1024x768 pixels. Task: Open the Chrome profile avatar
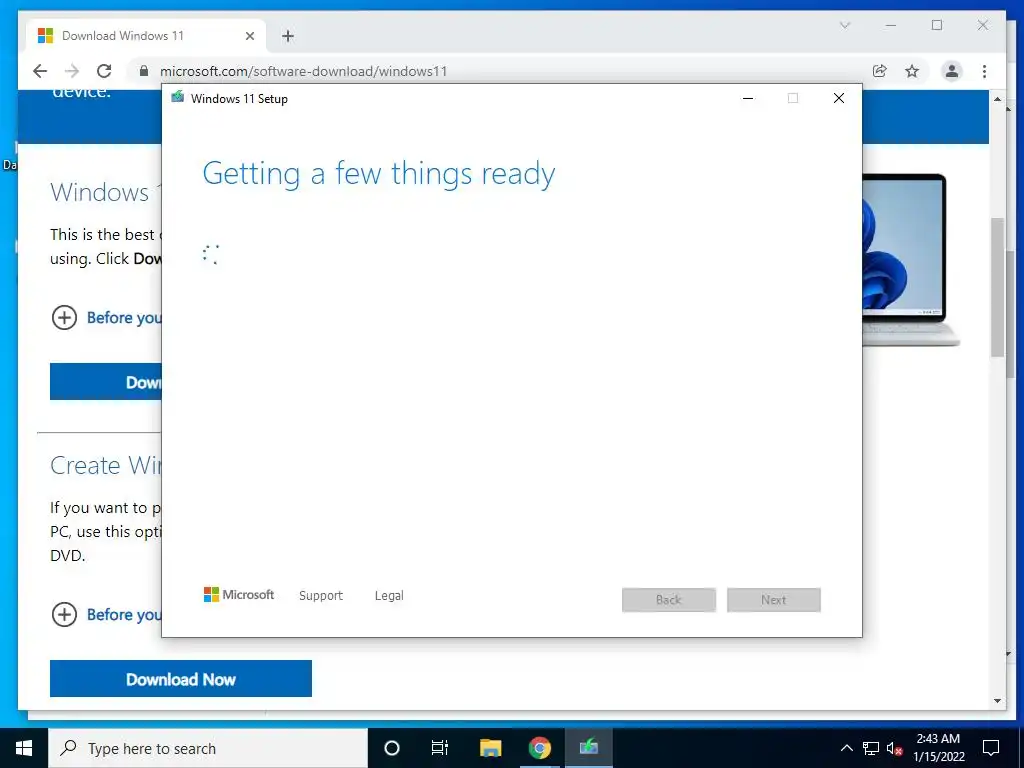coord(952,71)
